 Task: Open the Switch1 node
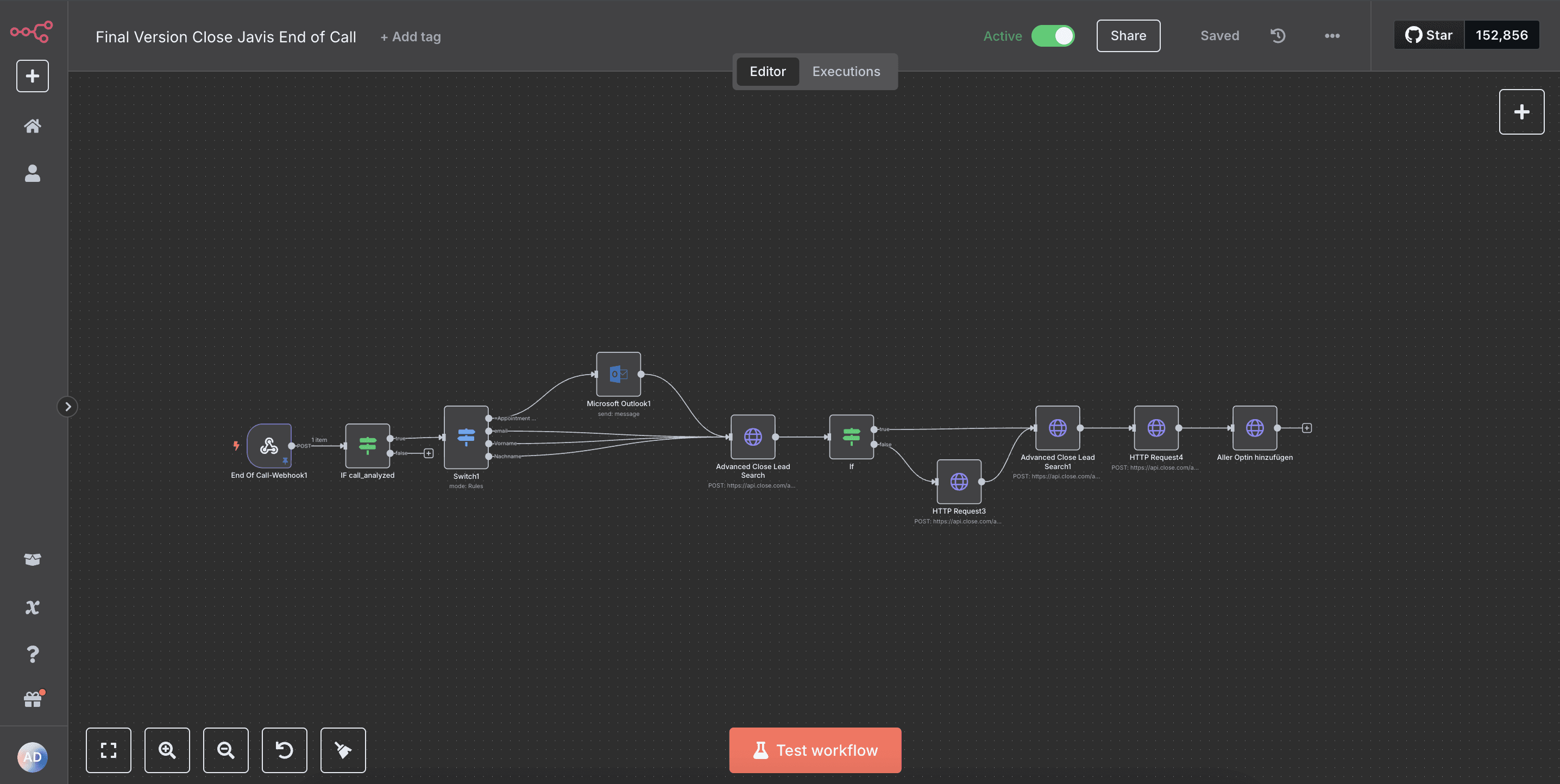pyautogui.click(x=466, y=437)
